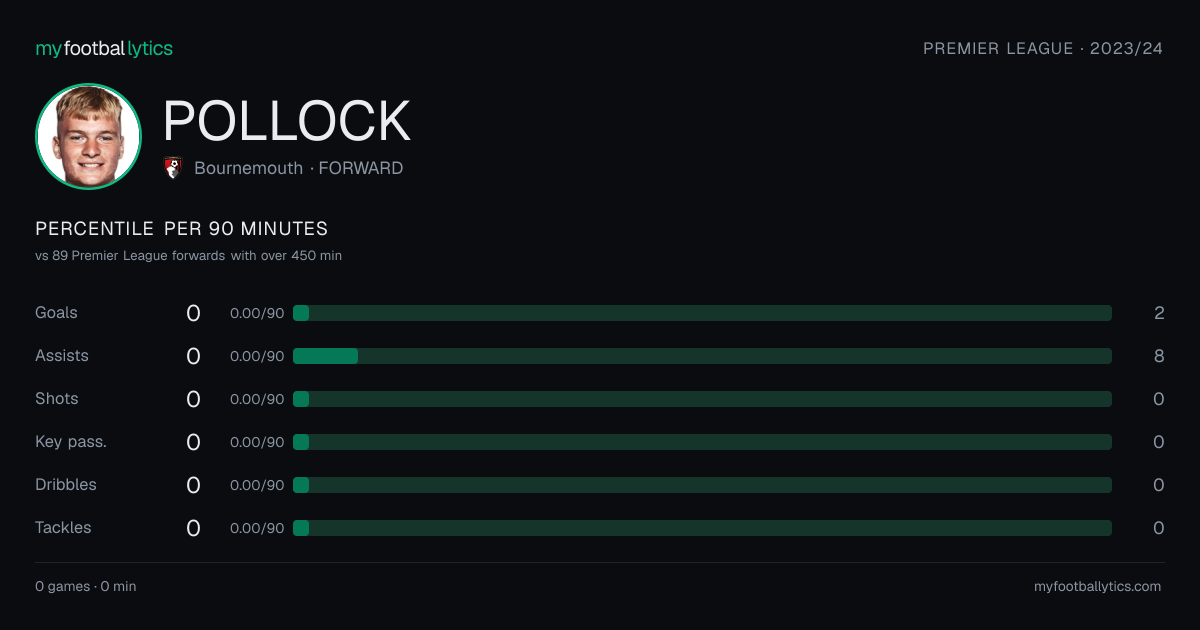Viewport: 1200px width, 630px height.
Task: Click the Assists percentile bar
Action: [702, 356]
